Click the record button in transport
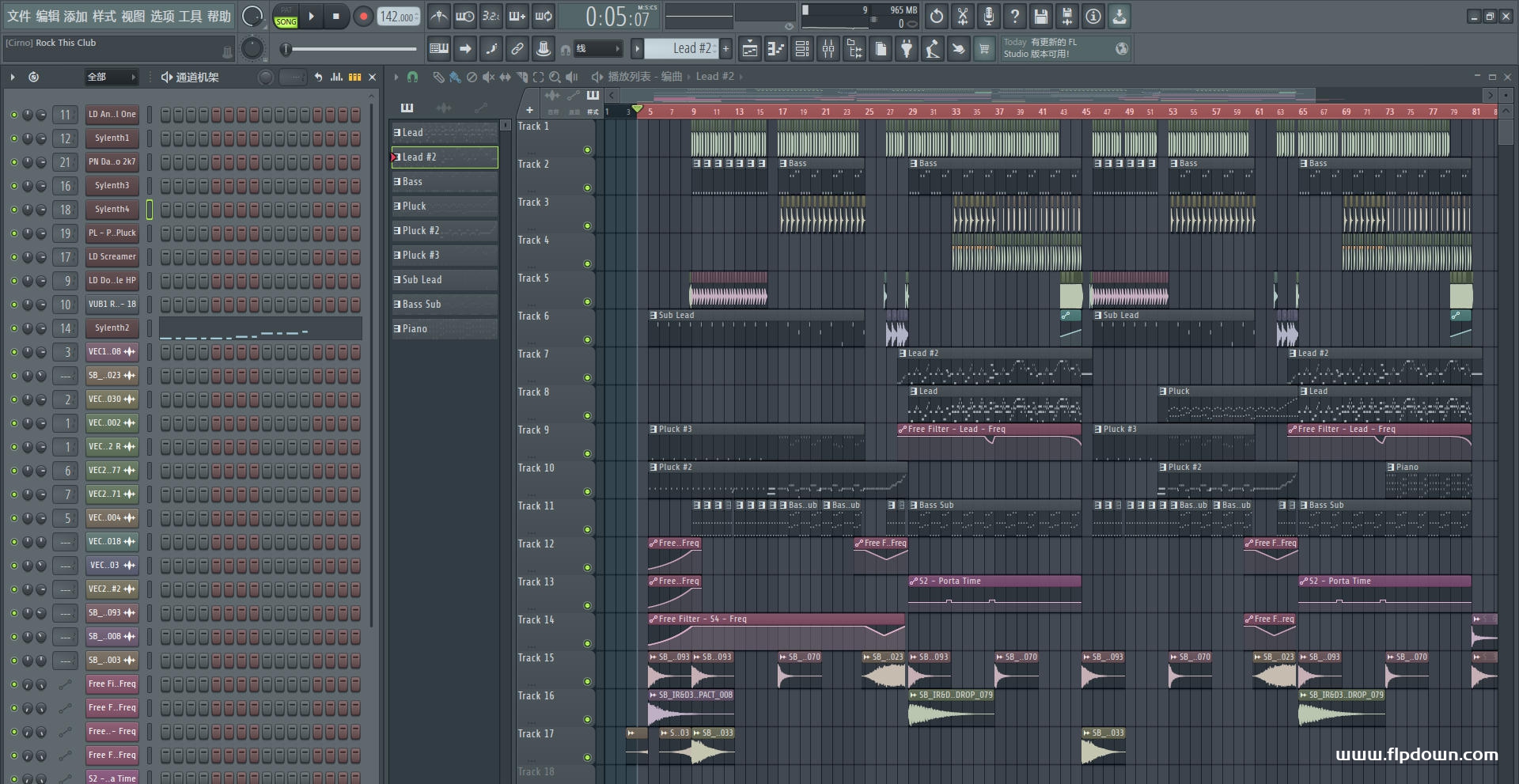Viewport: 1519px width, 784px height. pyautogui.click(x=363, y=17)
